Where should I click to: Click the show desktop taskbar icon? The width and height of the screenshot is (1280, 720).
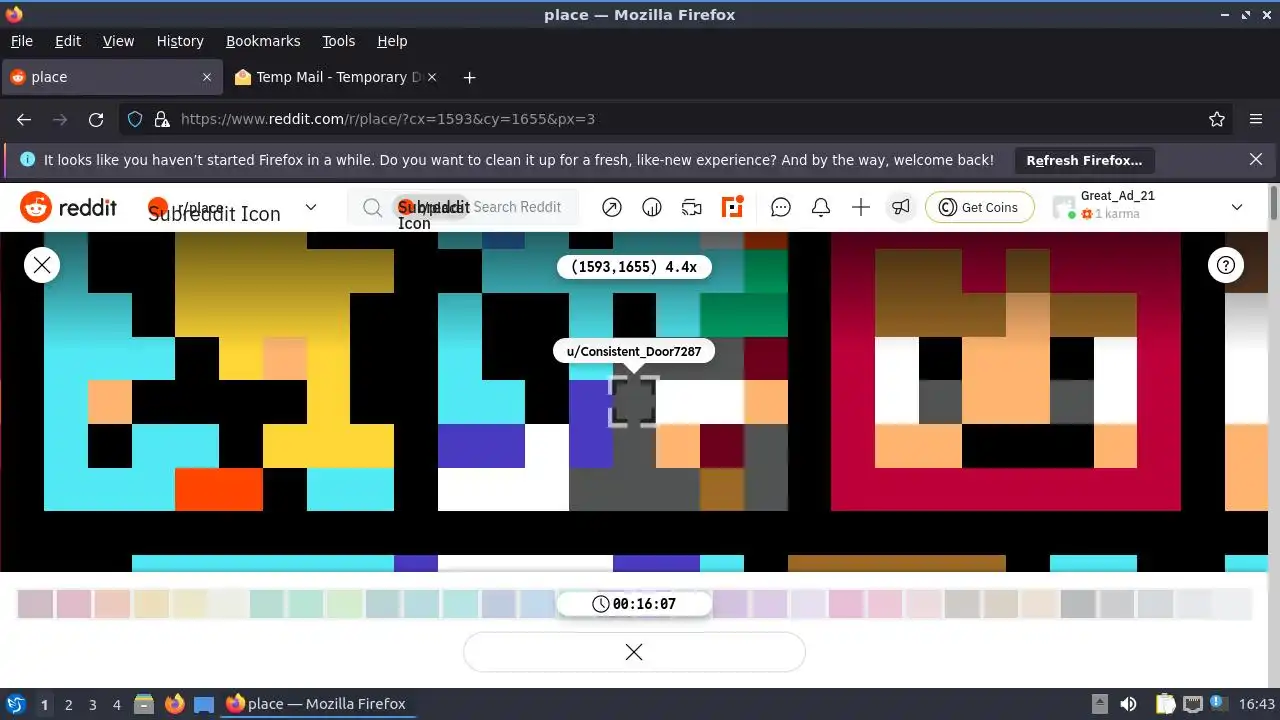tap(204, 704)
